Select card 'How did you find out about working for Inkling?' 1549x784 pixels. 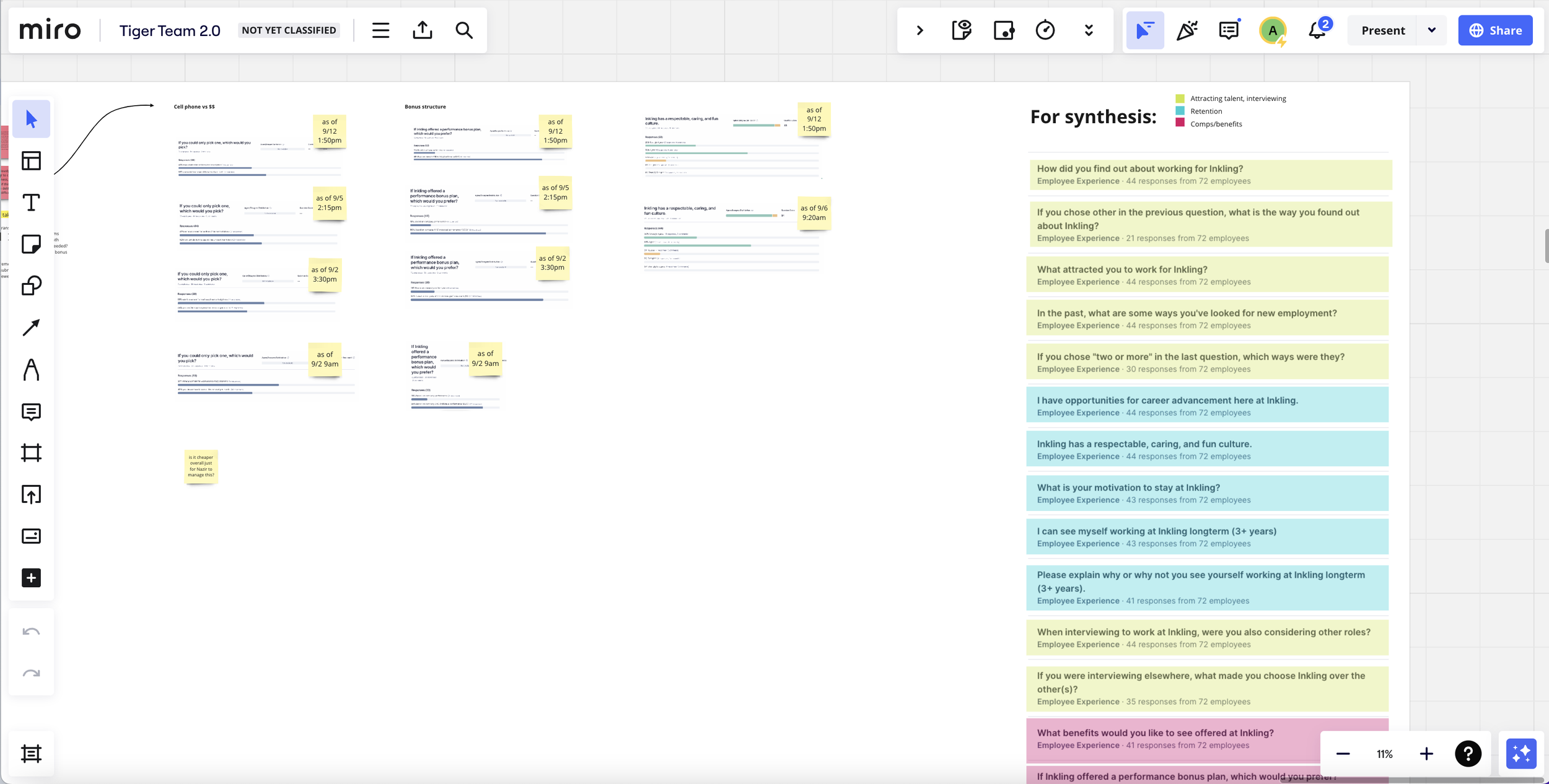[1209, 175]
